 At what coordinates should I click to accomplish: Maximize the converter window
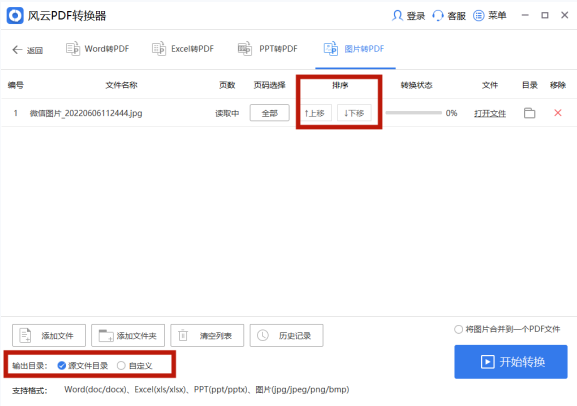(545, 15)
